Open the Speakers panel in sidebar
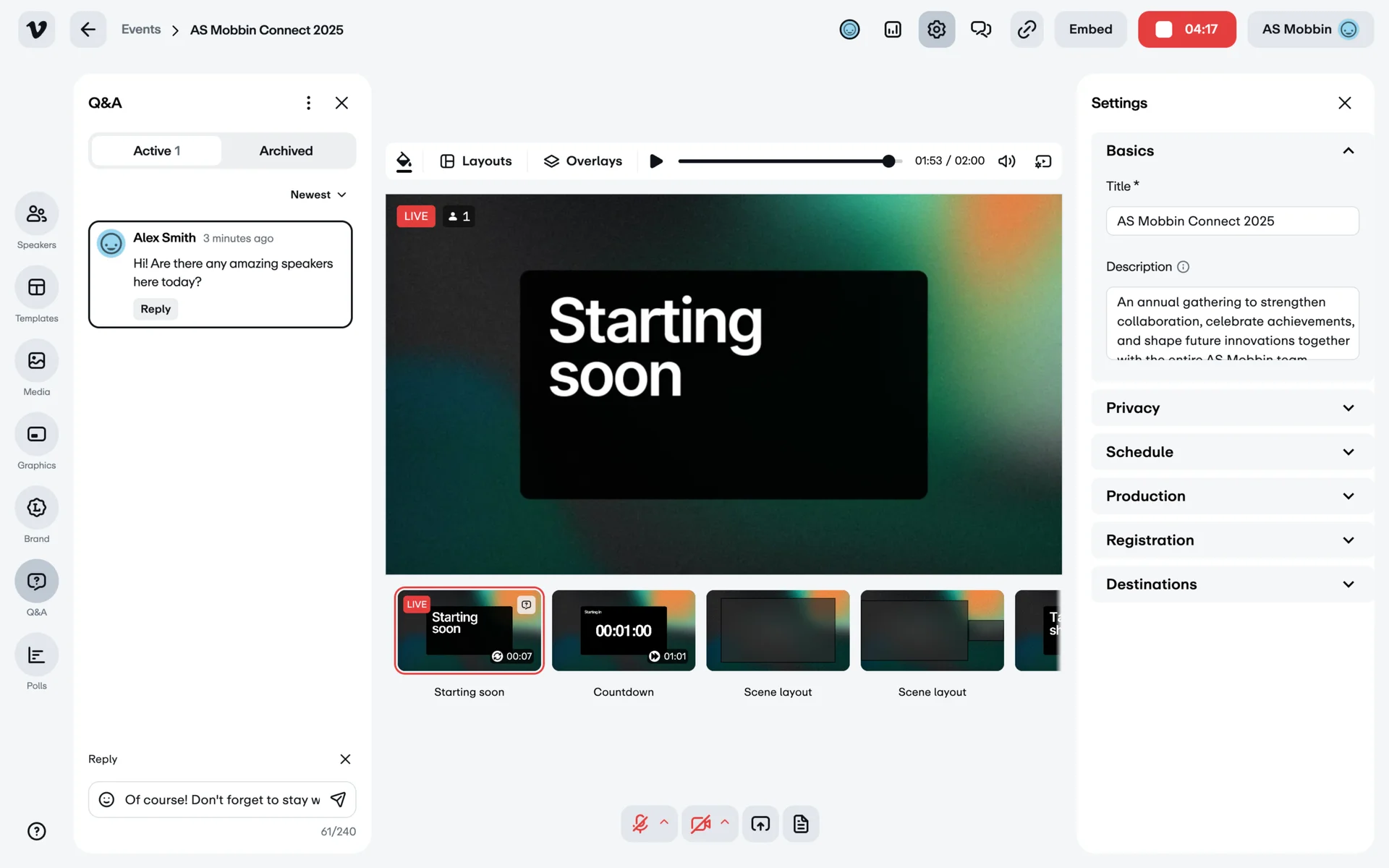 pos(36,214)
